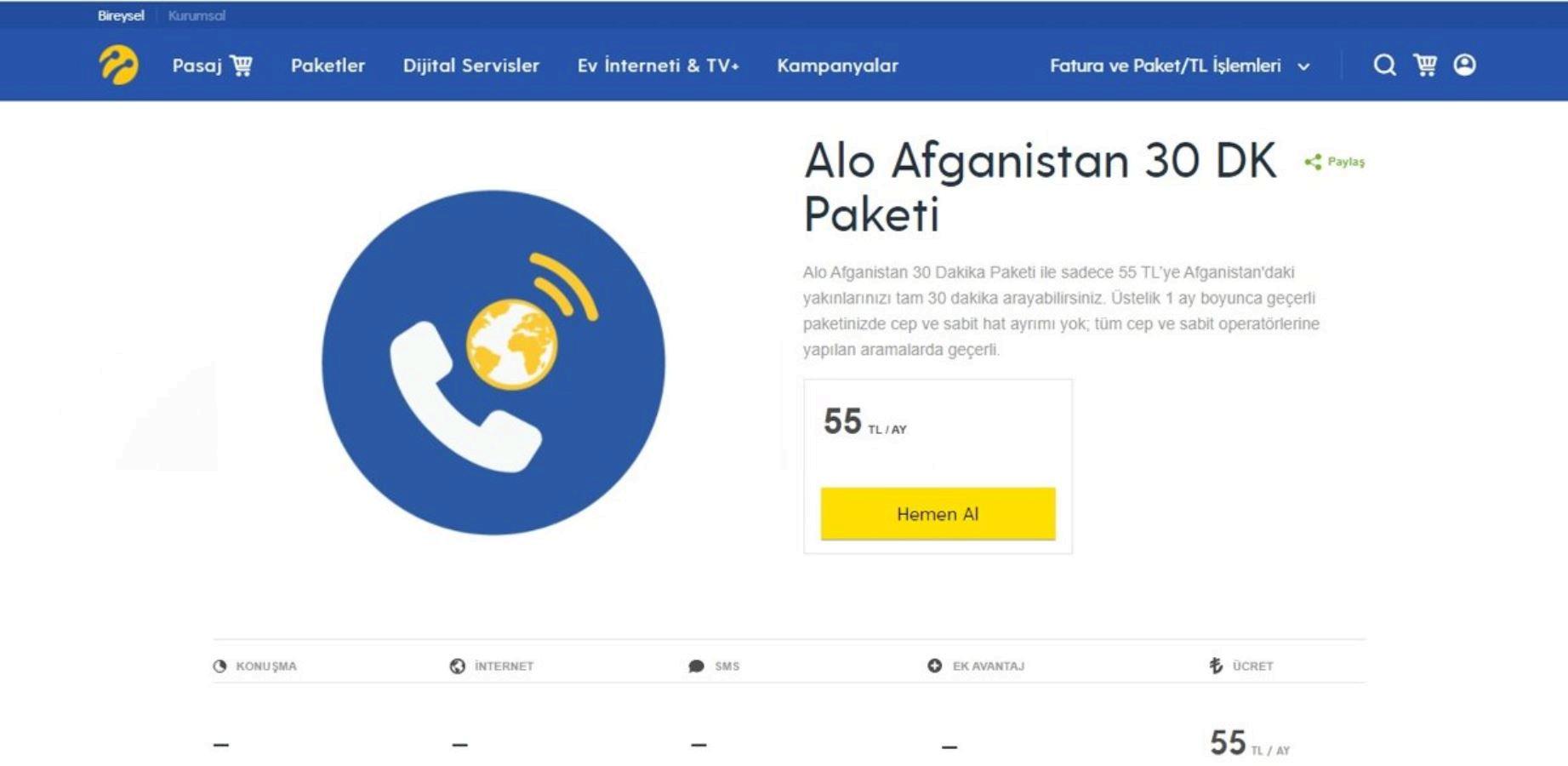Click the green Paylaş share icon
The width and height of the screenshot is (1568, 766).
(x=1313, y=162)
